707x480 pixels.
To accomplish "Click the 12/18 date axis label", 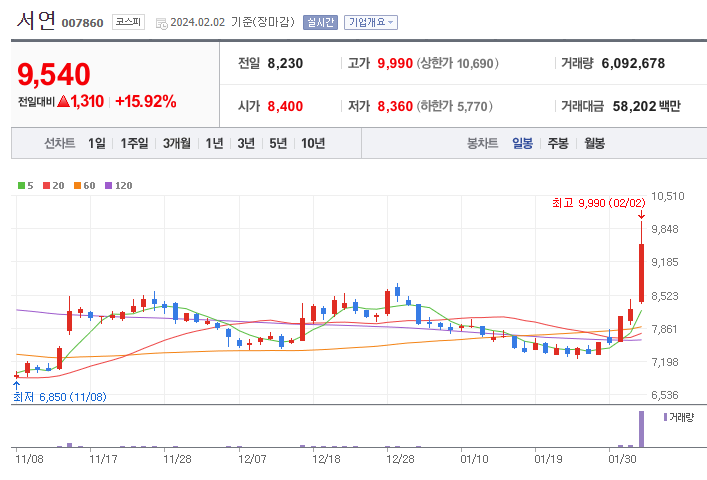I will (326, 459).
